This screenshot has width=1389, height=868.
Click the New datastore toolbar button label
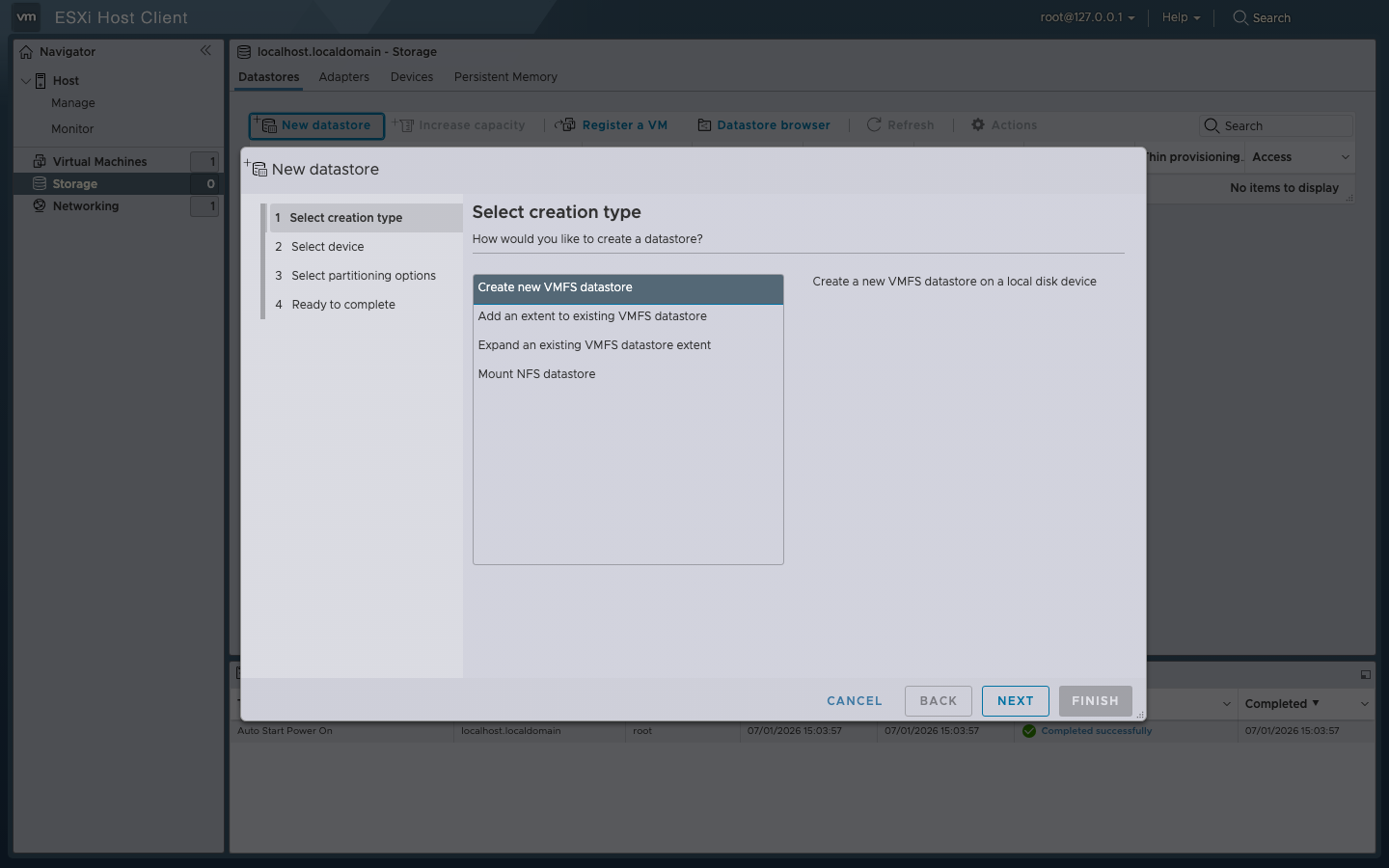pyautogui.click(x=326, y=125)
